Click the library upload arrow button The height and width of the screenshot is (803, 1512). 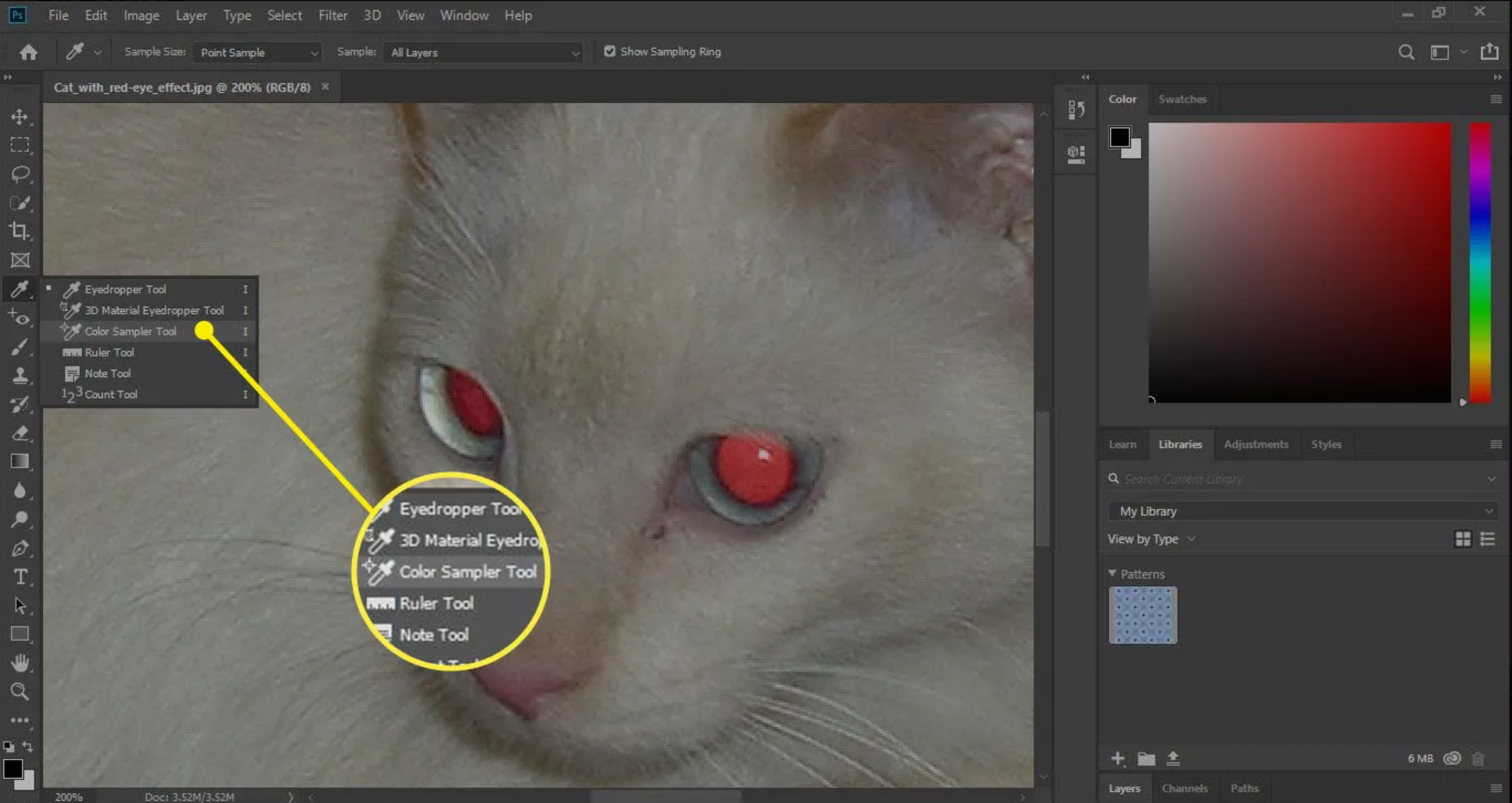1173,758
